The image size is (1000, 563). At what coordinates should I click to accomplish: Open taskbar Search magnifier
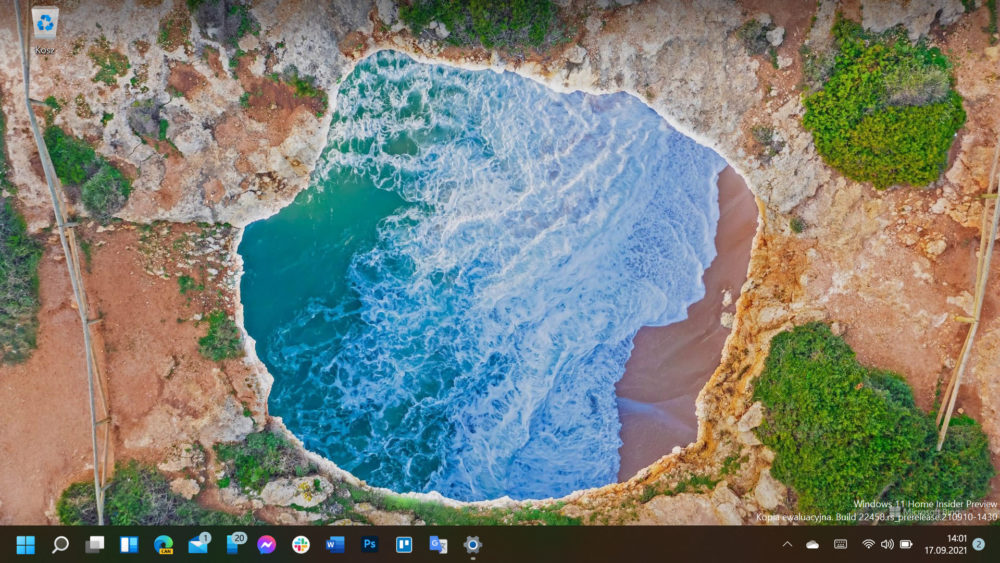click(60, 545)
